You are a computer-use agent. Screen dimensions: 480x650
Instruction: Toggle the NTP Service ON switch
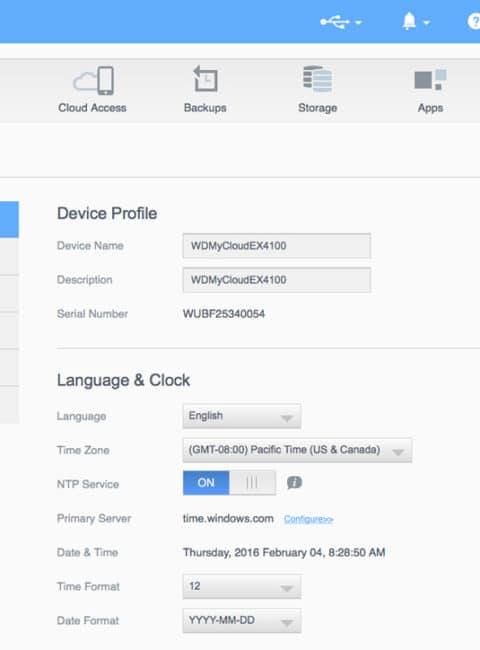pyautogui.click(x=229, y=483)
